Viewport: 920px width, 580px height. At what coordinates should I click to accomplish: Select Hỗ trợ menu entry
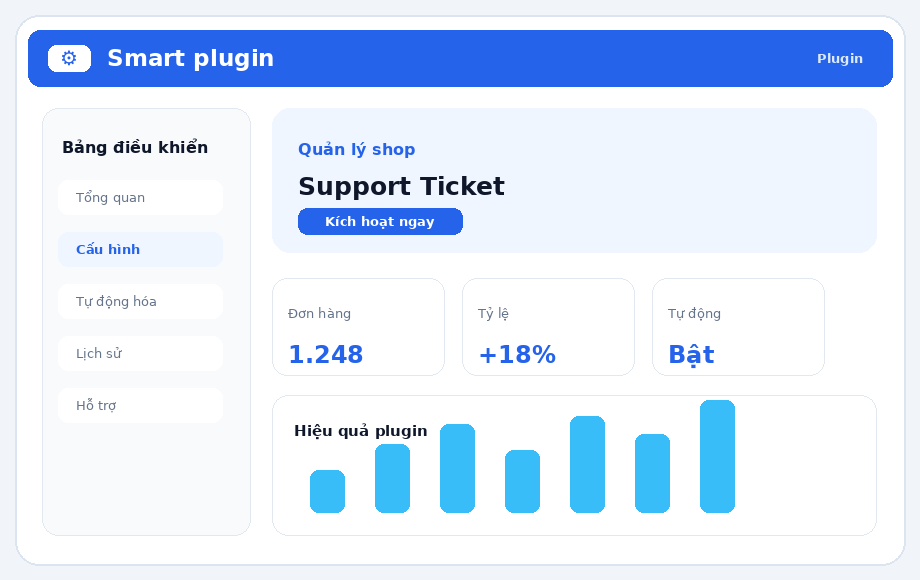[x=140, y=405]
